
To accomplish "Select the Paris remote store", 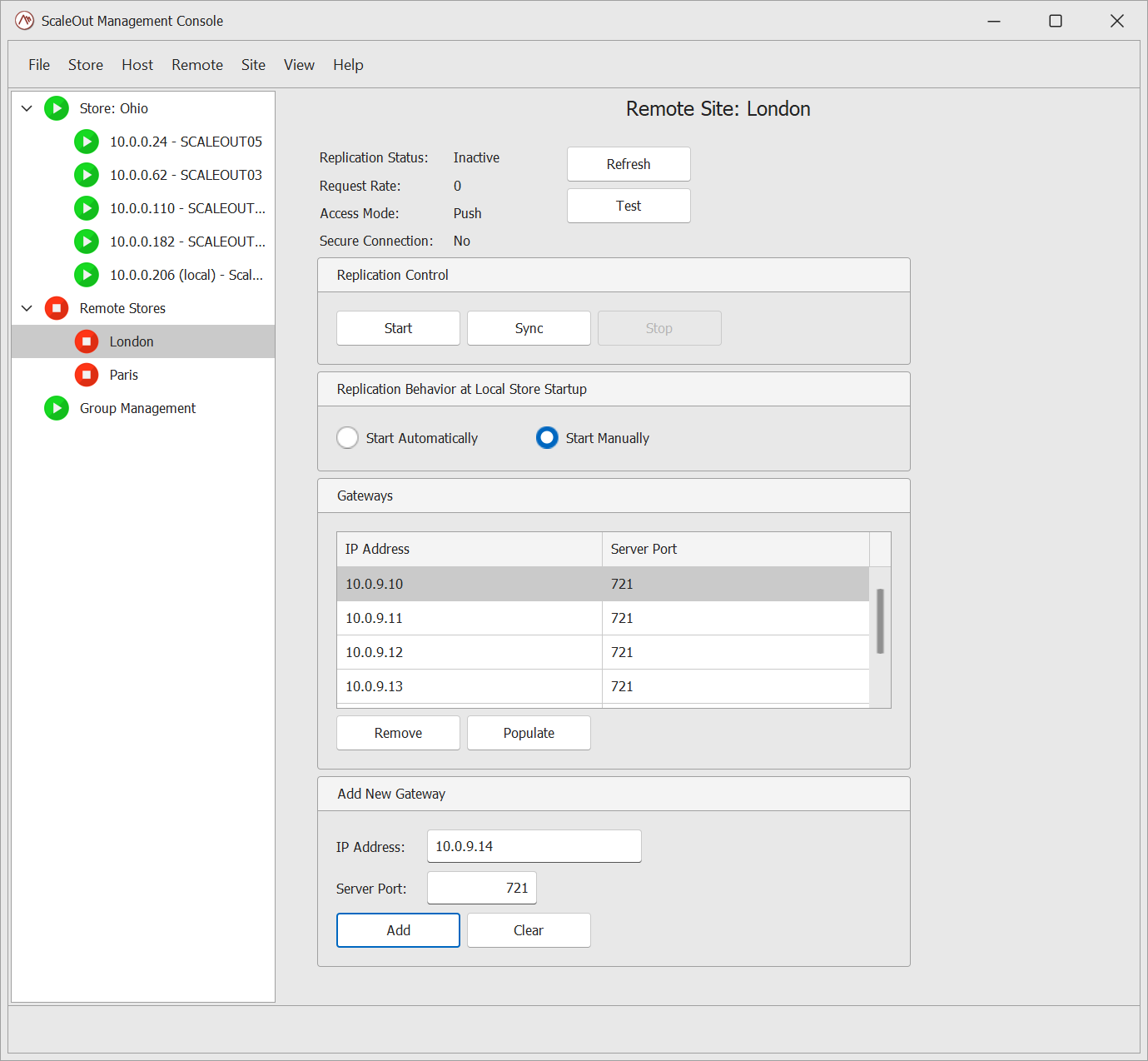I will tap(143, 375).
